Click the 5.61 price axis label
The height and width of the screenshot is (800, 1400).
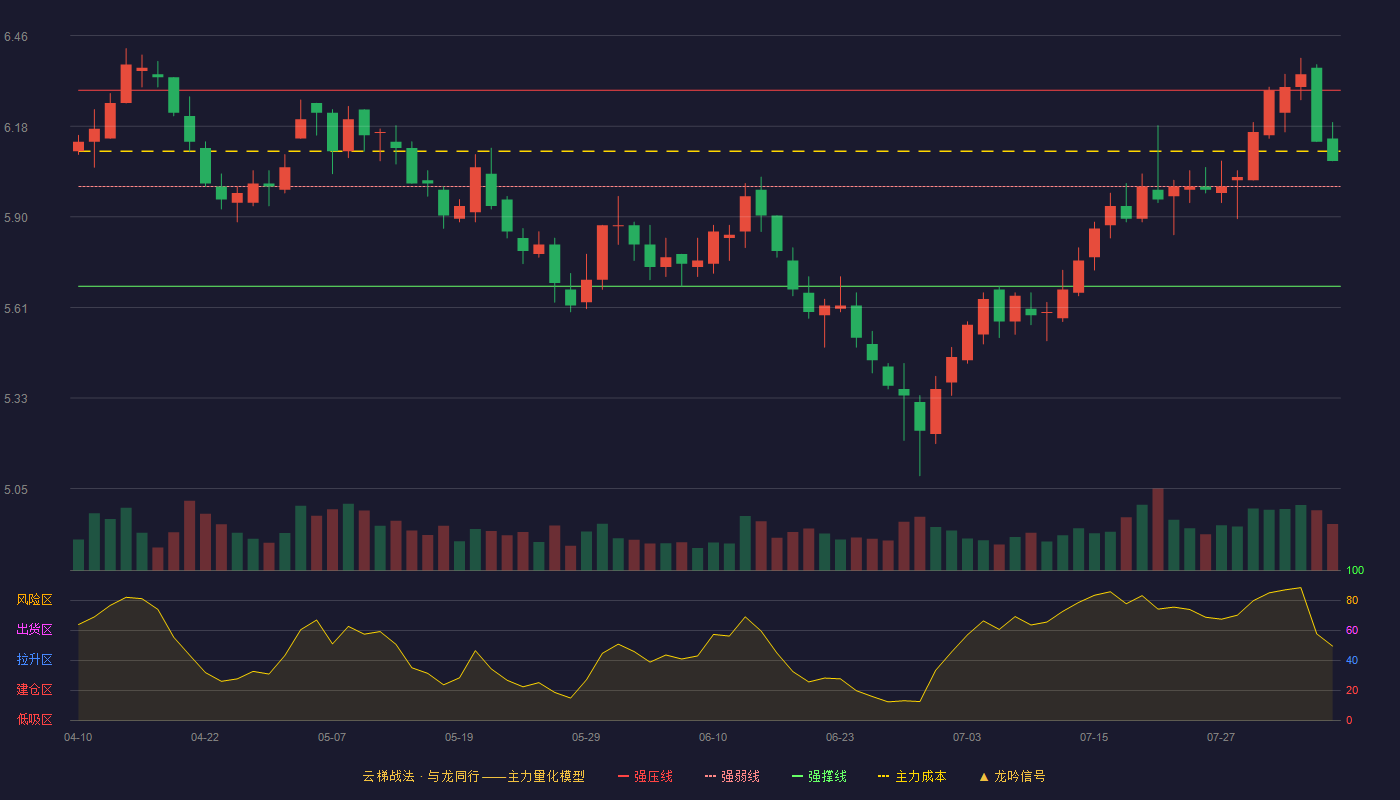(x=16, y=309)
